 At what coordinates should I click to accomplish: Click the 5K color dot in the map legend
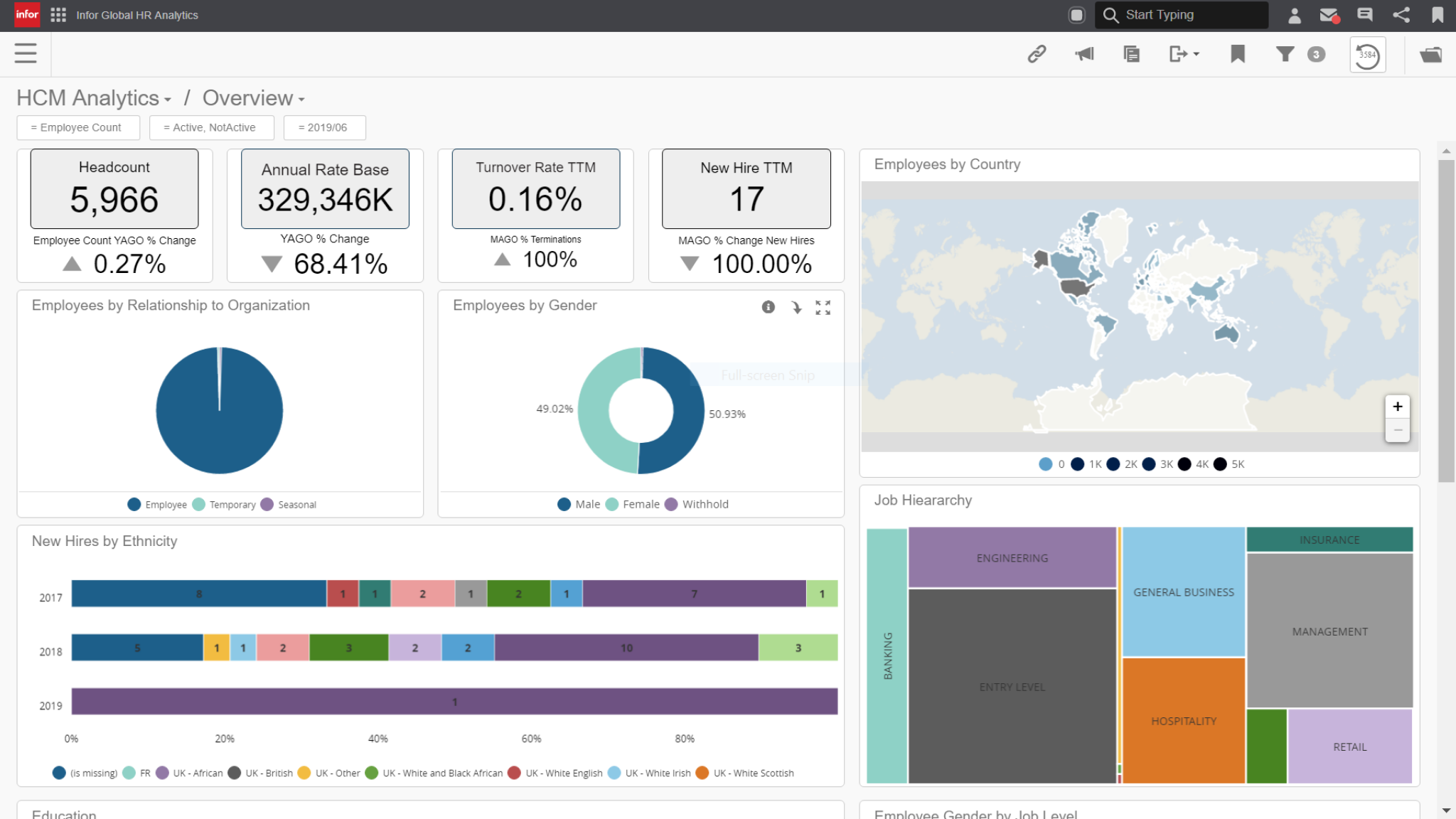point(1221,464)
